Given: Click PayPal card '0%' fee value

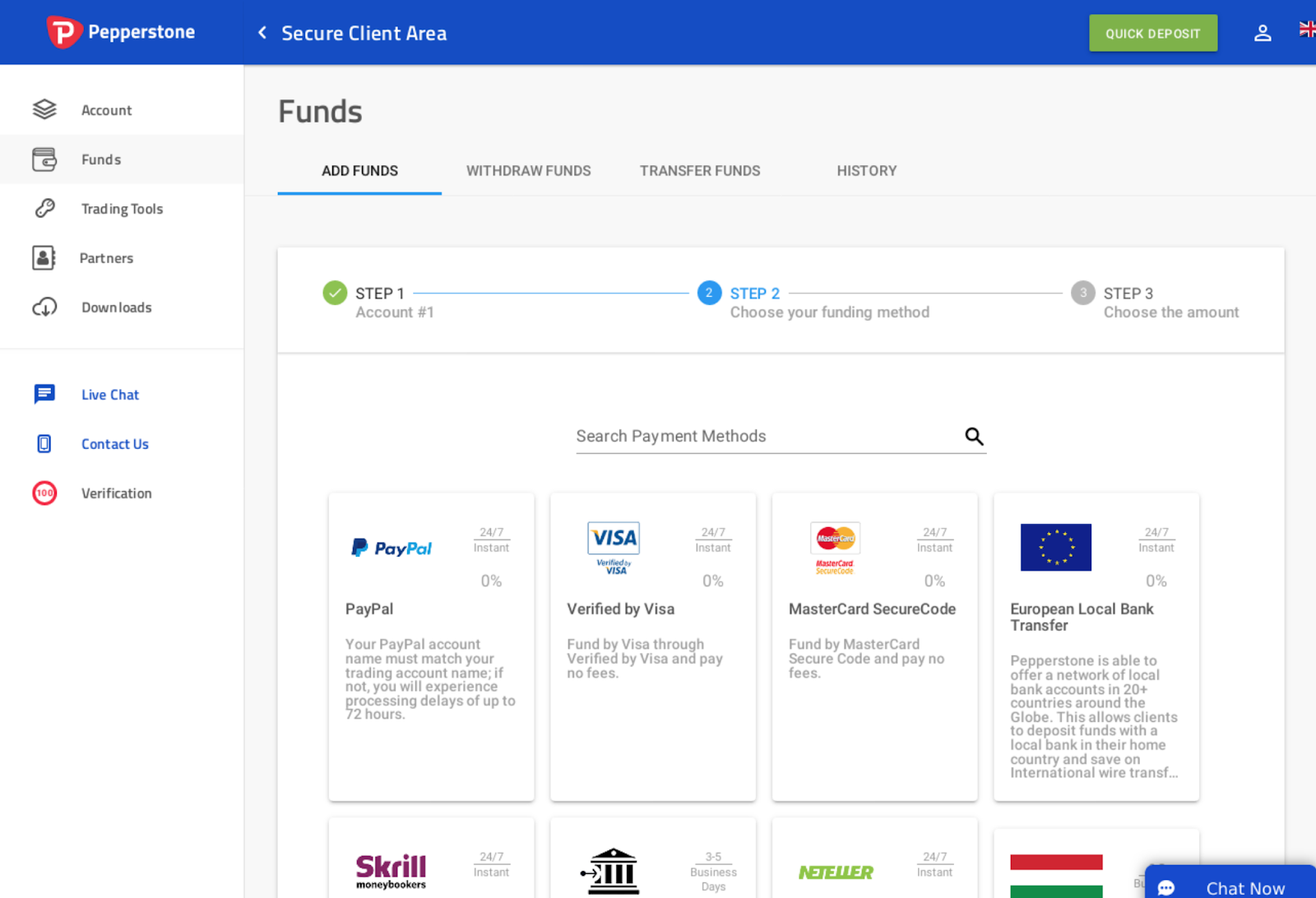Looking at the screenshot, I should click(x=491, y=581).
